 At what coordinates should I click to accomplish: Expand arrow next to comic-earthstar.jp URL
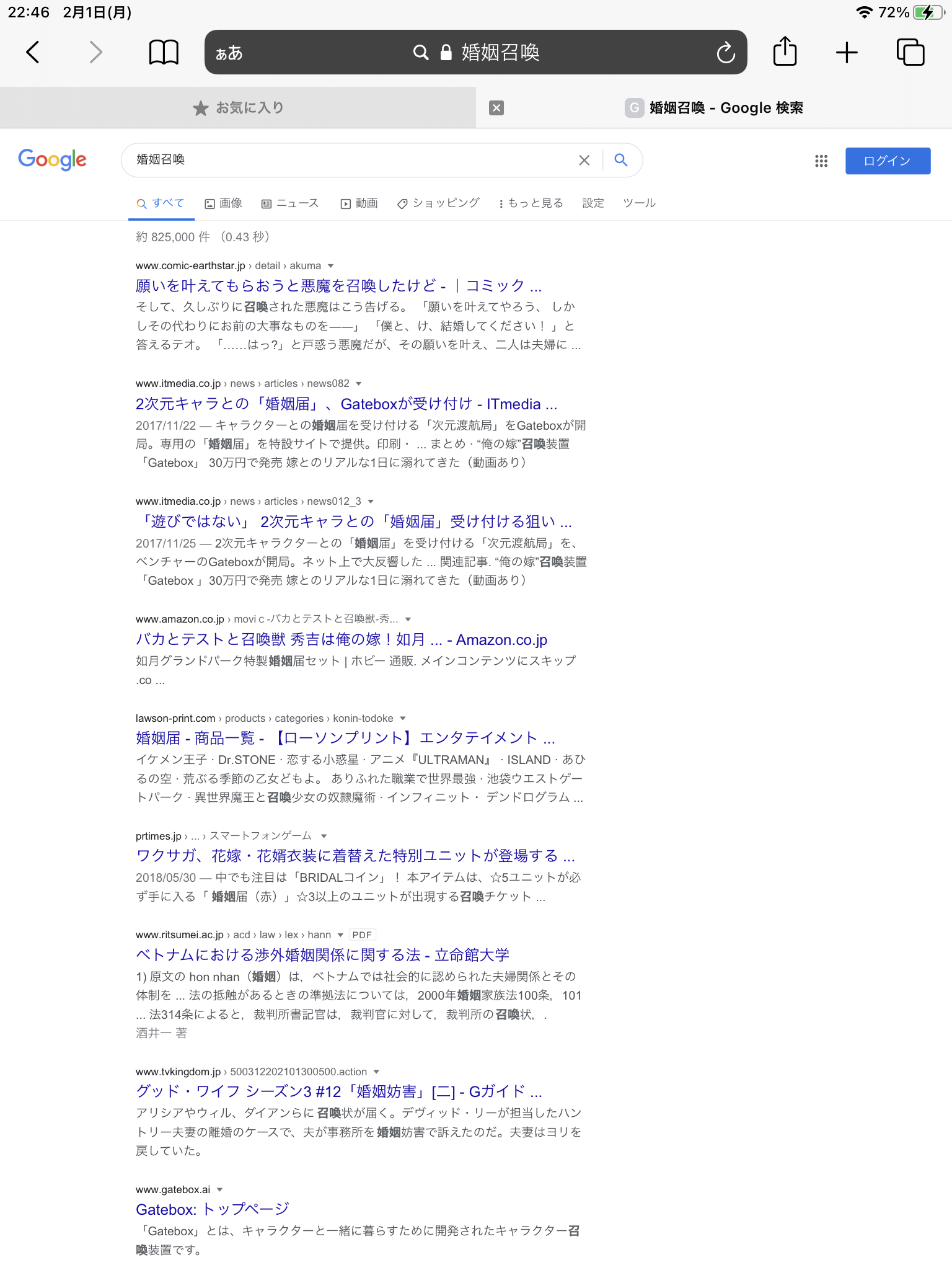coord(331,266)
